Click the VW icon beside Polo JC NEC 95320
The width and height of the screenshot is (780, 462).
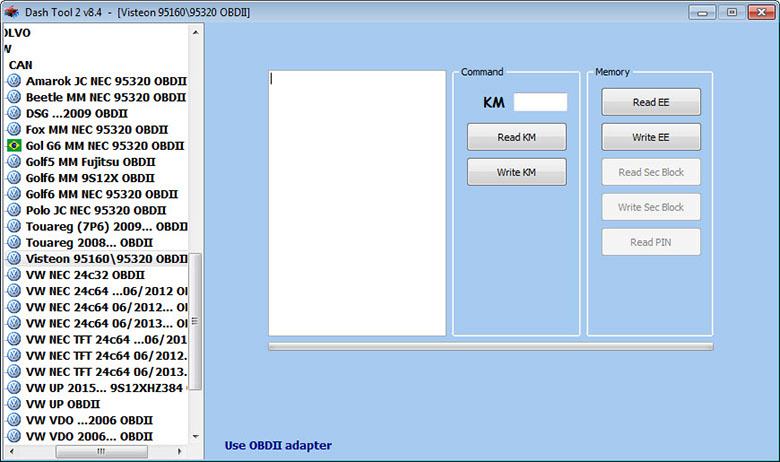coord(14,210)
